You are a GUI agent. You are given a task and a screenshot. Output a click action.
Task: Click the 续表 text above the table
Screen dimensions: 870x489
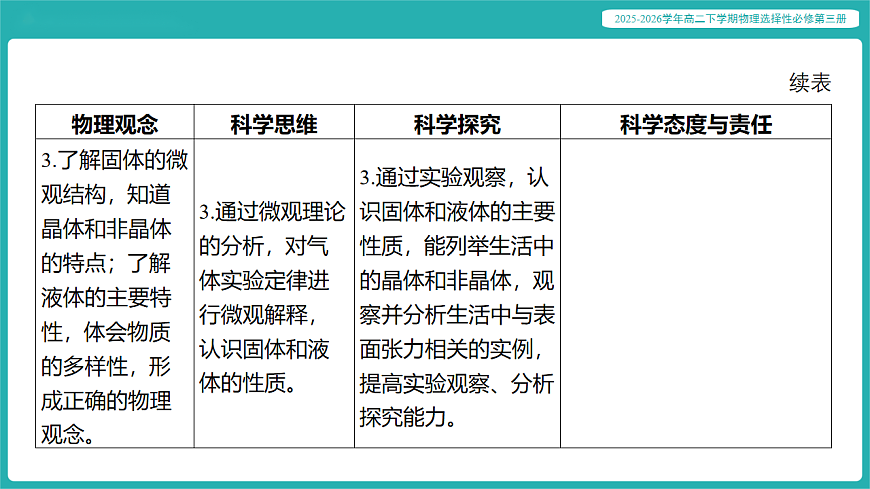[810, 83]
